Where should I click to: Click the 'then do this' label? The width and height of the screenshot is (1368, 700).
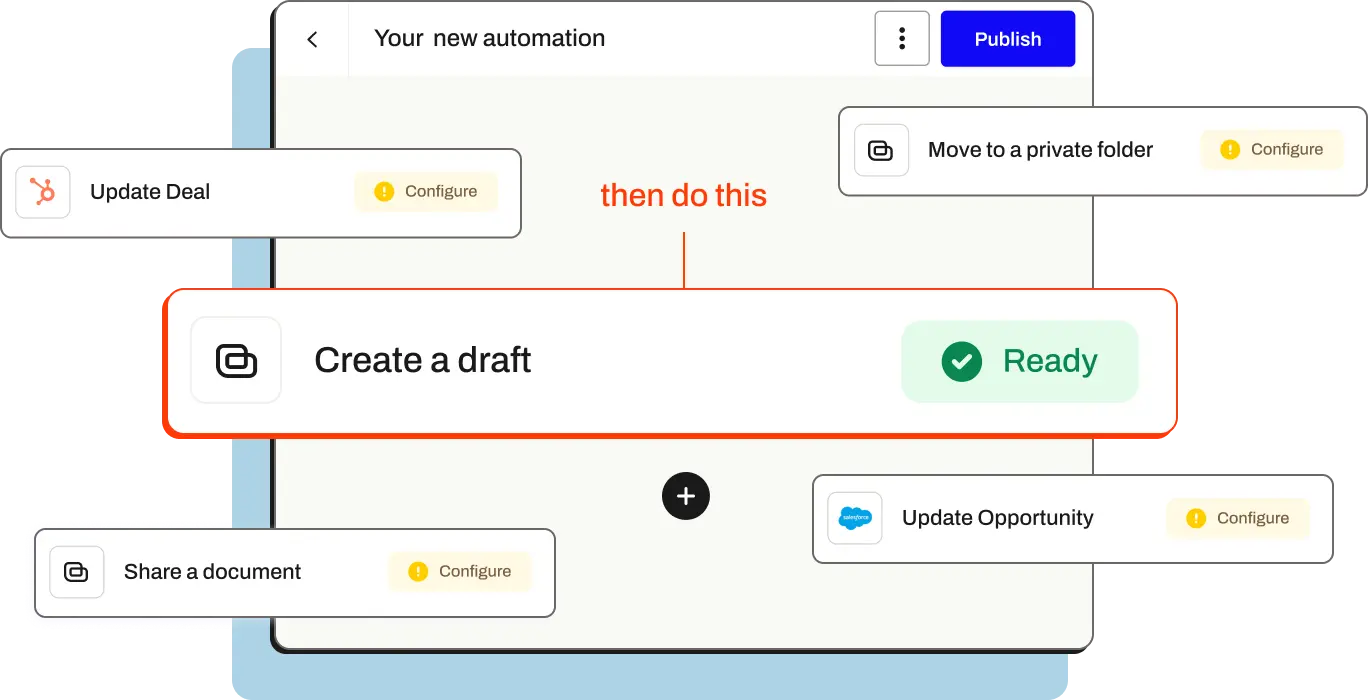point(684,195)
